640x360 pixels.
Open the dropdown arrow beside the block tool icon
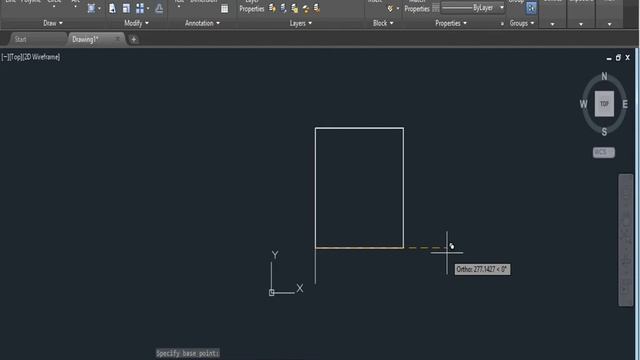(398, 9)
